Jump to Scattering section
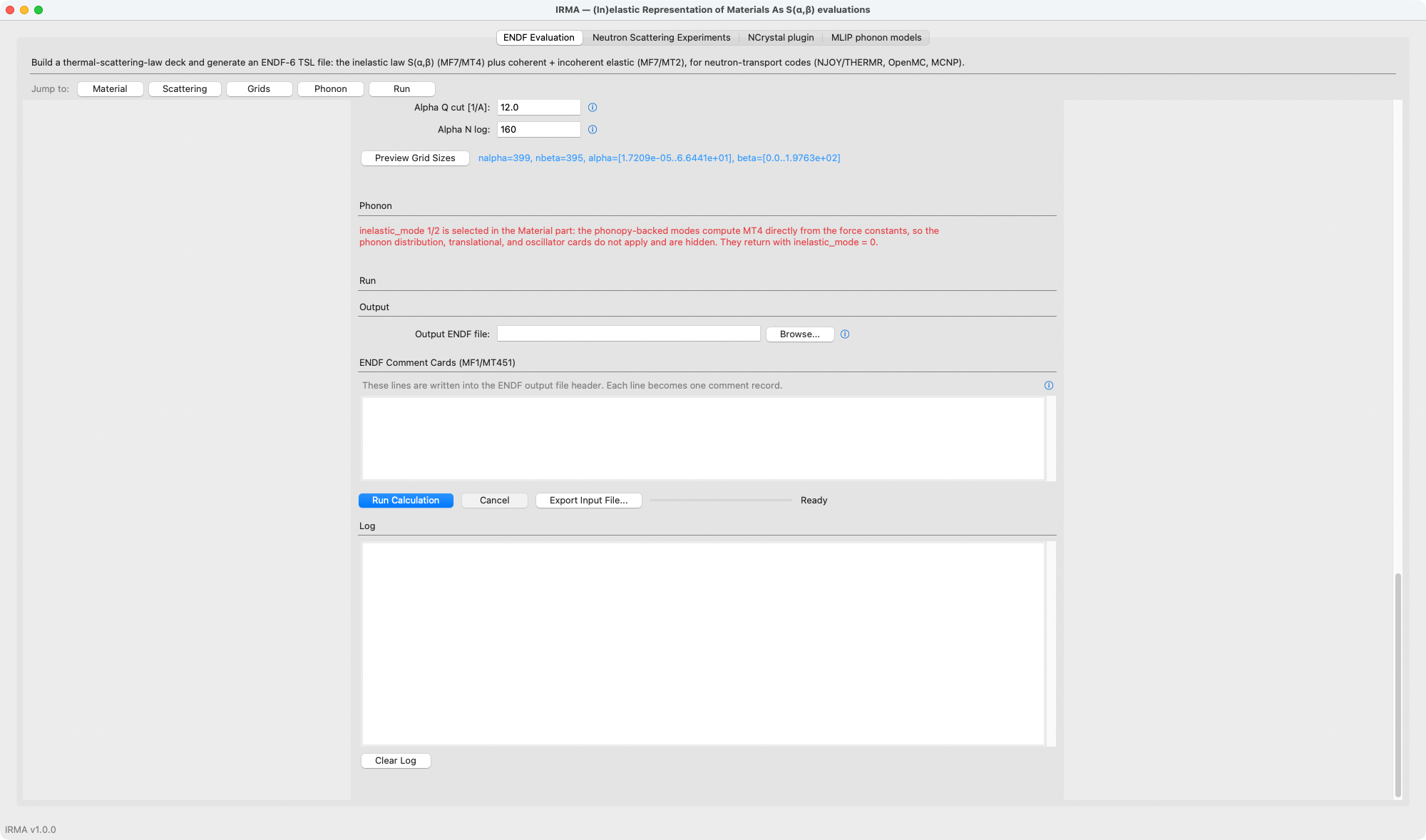 pyautogui.click(x=185, y=89)
